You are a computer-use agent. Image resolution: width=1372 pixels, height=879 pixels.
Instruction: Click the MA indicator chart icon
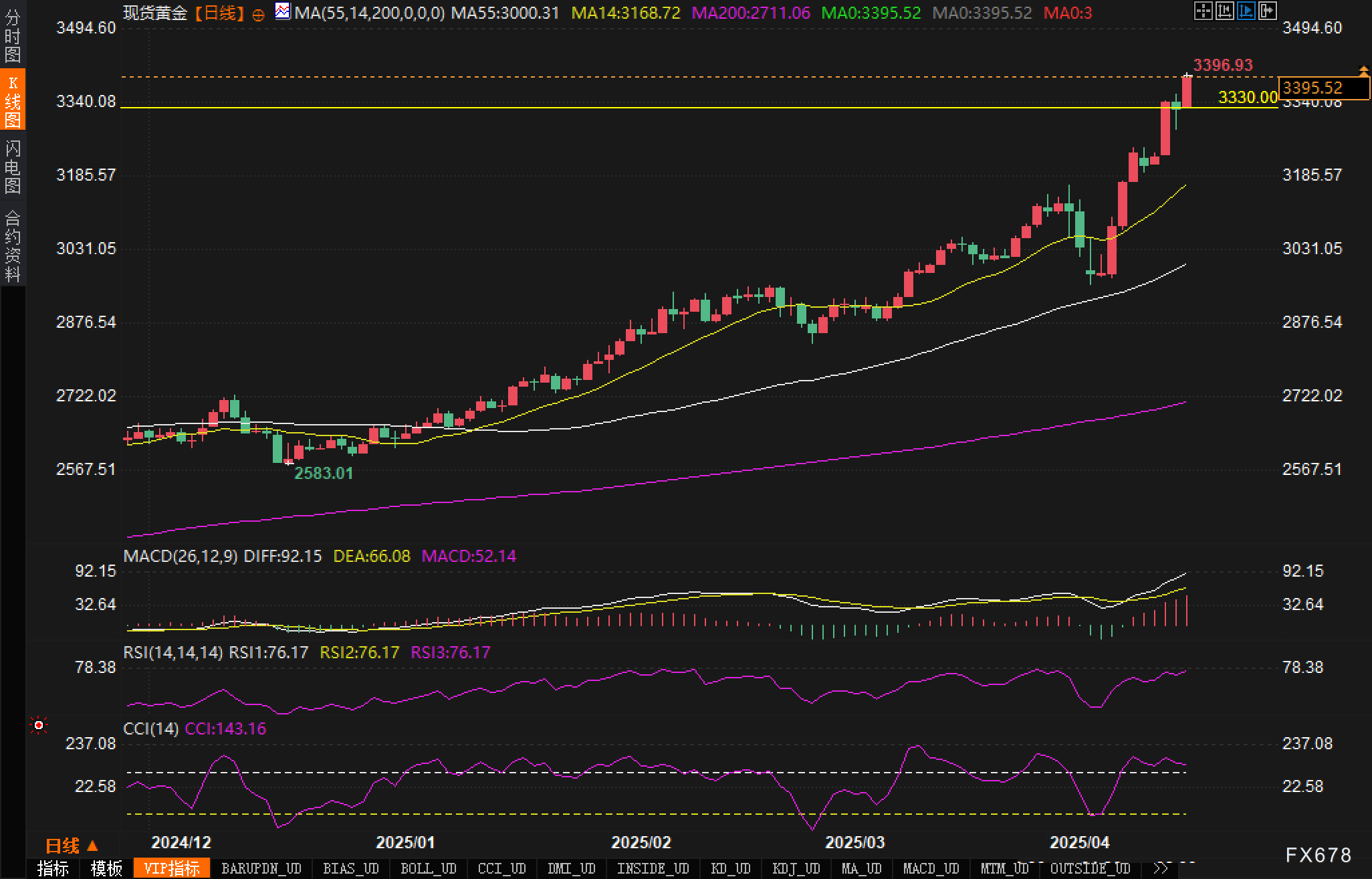(283, 11)
